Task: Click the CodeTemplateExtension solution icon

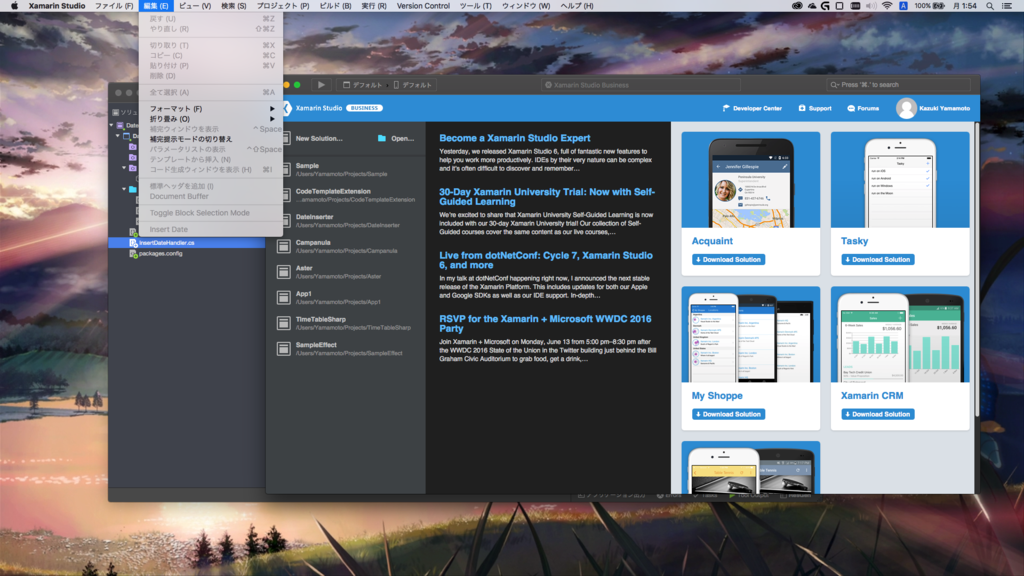Action: [x=285, y=195]
